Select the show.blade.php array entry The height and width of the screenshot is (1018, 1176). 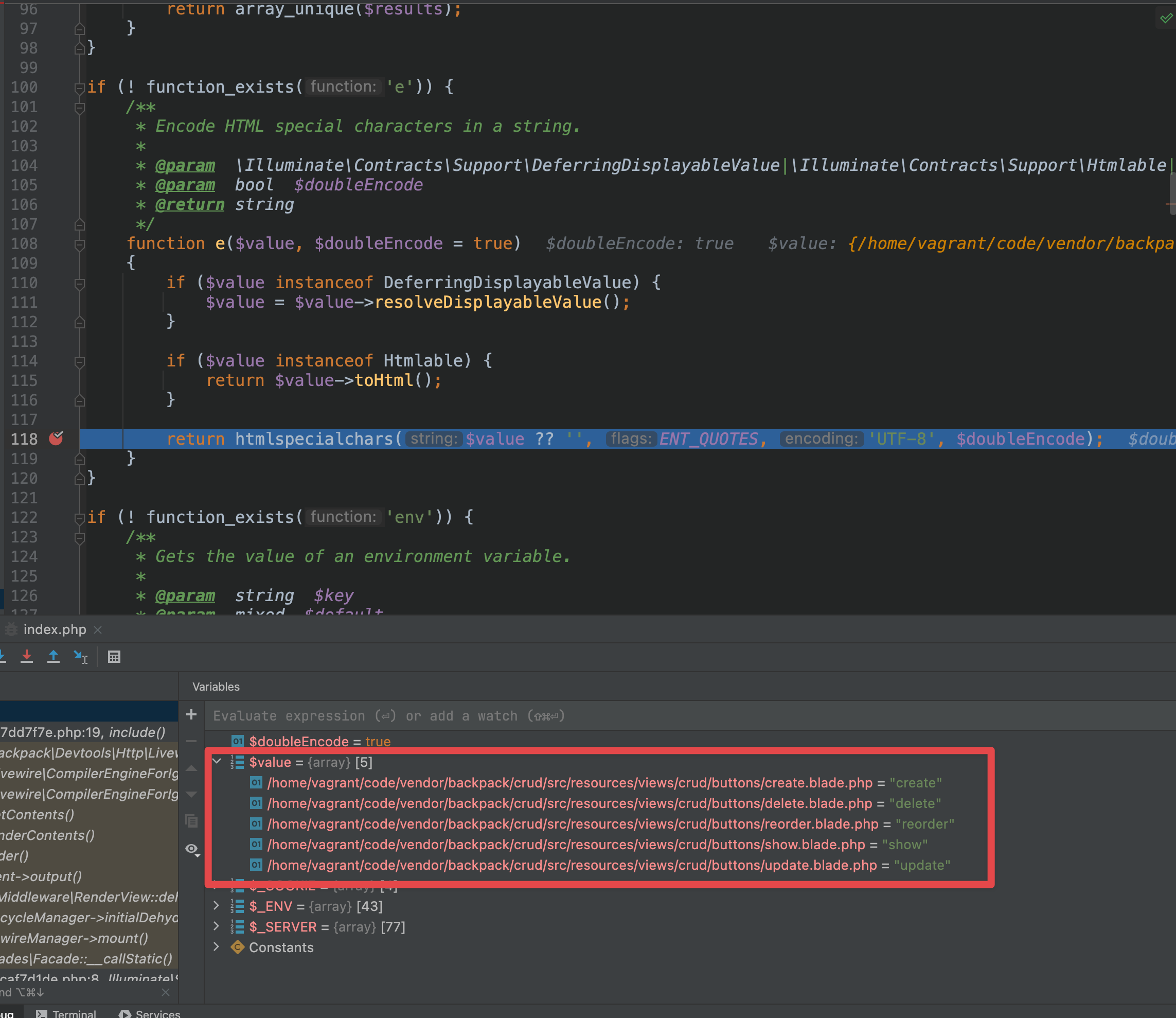(x=589, y=844)
